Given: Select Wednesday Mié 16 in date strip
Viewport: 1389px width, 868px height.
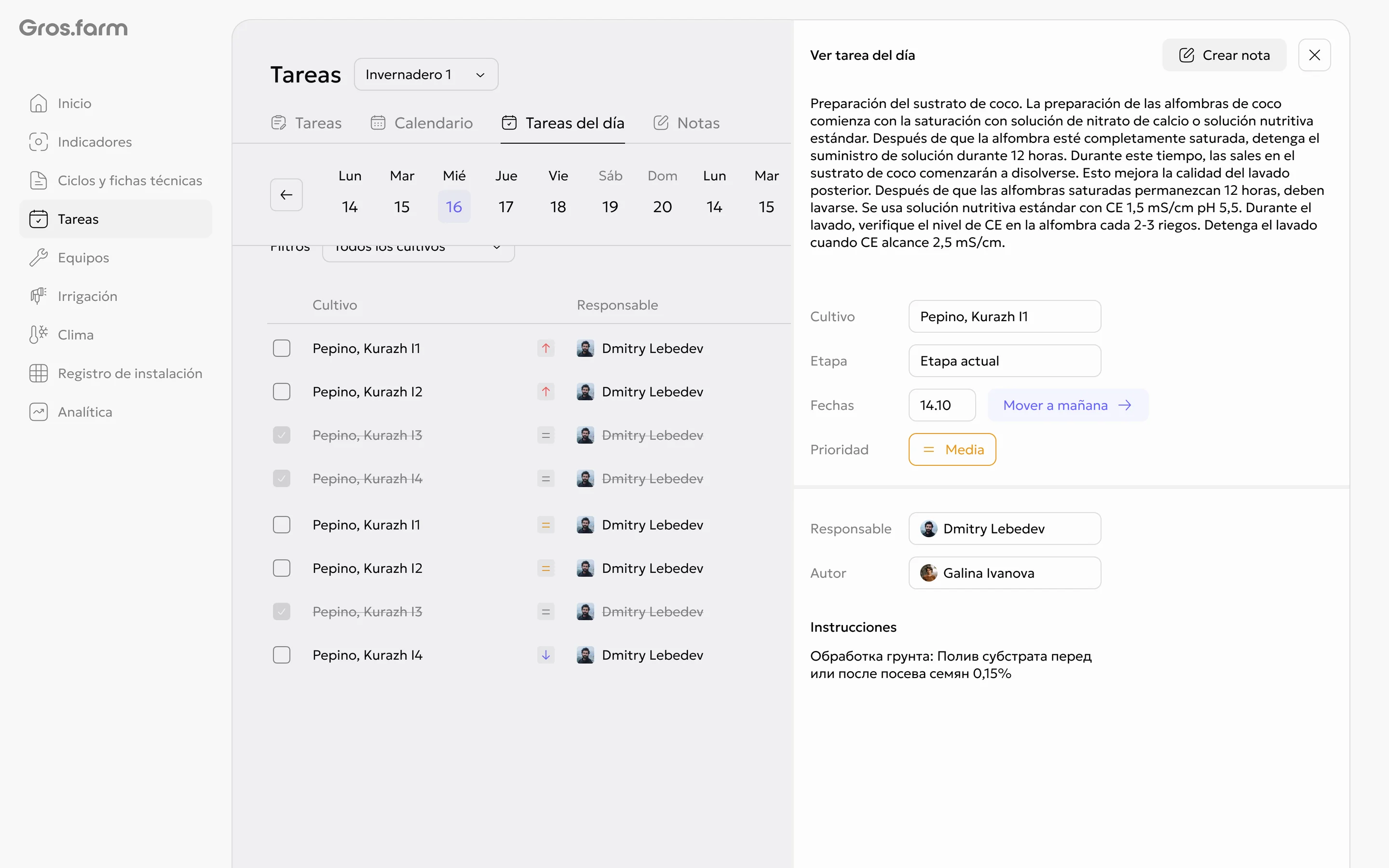Looking at the screenshot, I should tap(454, 195).
